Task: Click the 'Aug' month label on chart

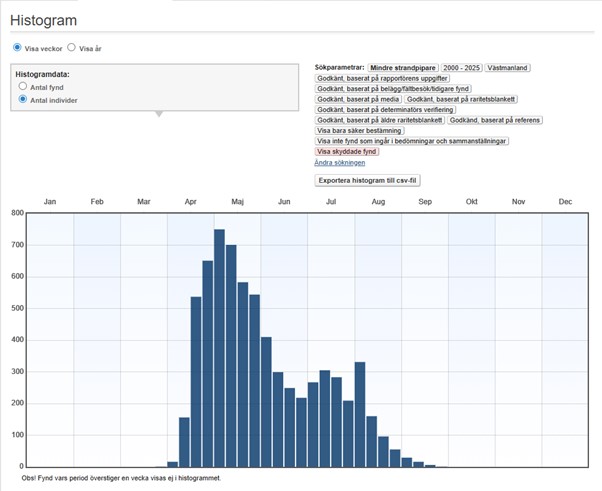Action: point(378,202)
